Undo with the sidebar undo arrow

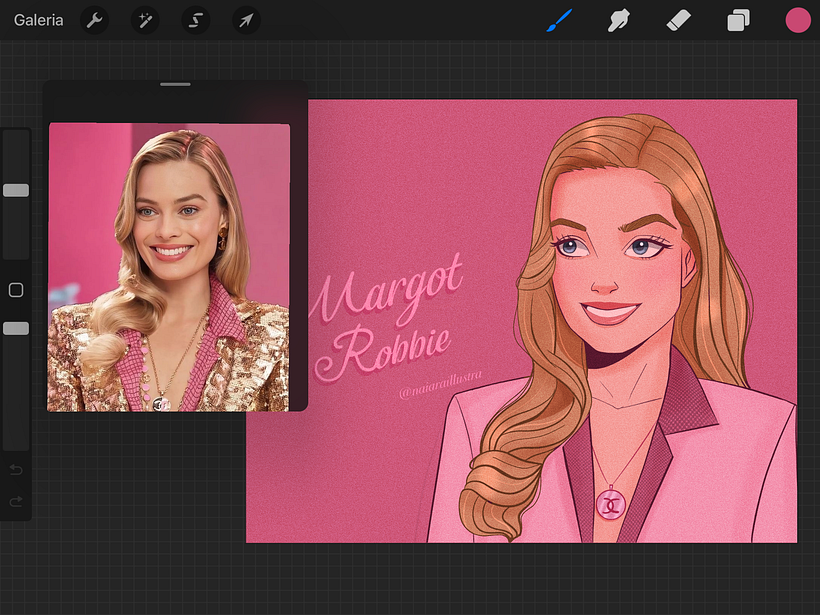[x=16, y=470]
